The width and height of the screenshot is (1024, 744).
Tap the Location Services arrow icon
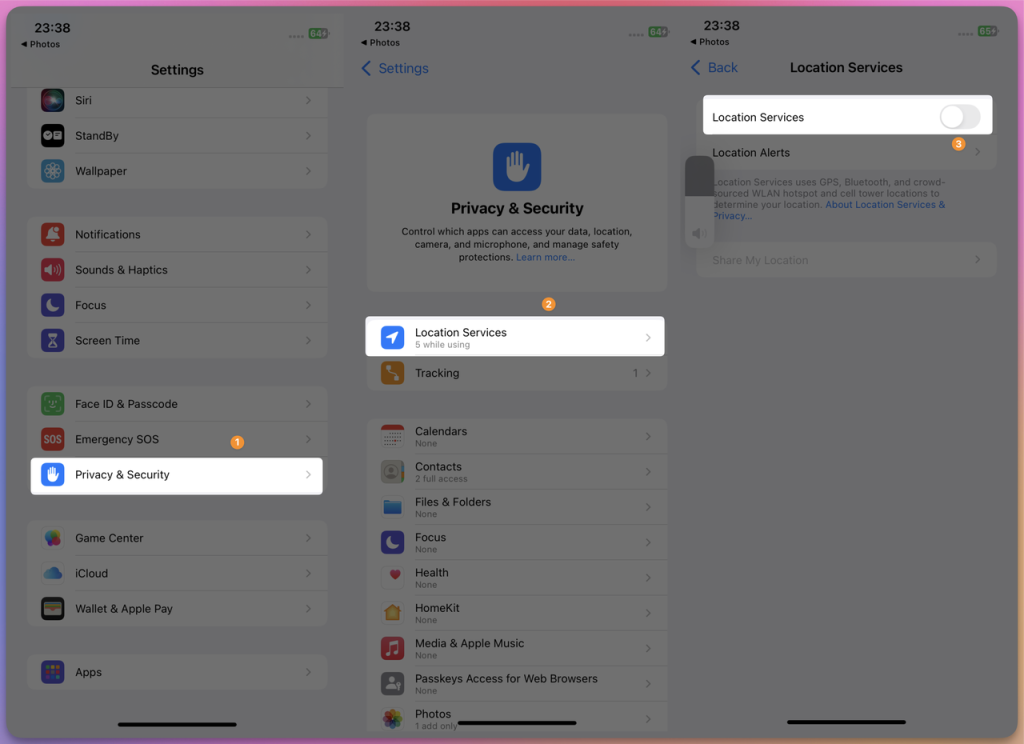coord(392,337)
